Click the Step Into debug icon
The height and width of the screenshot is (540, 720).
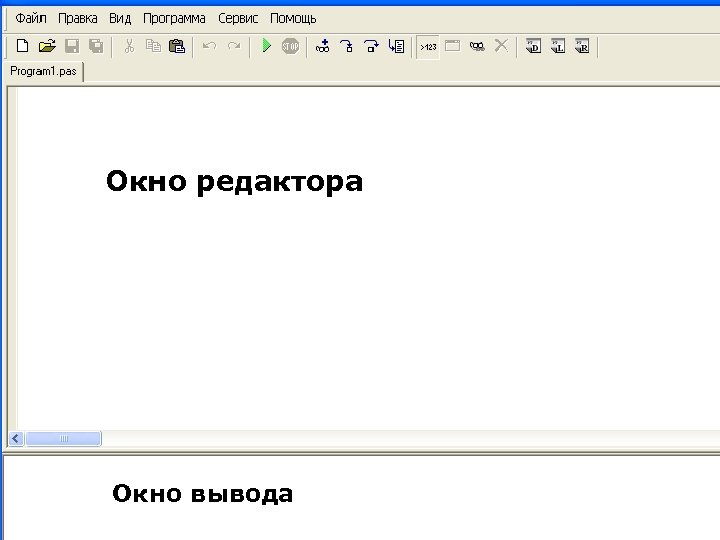347,46
